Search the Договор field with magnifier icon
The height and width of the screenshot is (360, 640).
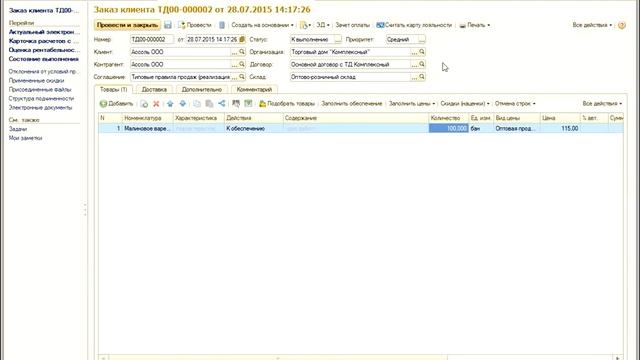click(x=422, y=64)
